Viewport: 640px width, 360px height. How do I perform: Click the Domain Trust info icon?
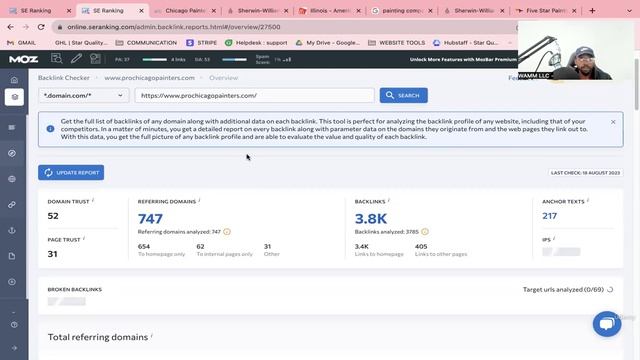(x=93, y=200)
